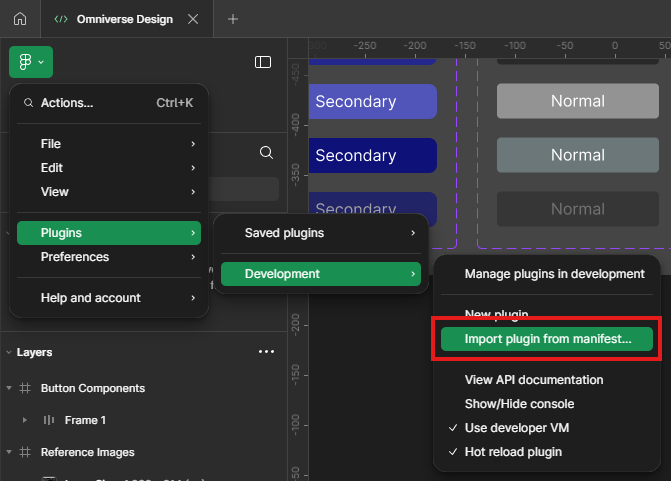Expand the File submenu
671x481 pixels.
[x=109, y=144]
